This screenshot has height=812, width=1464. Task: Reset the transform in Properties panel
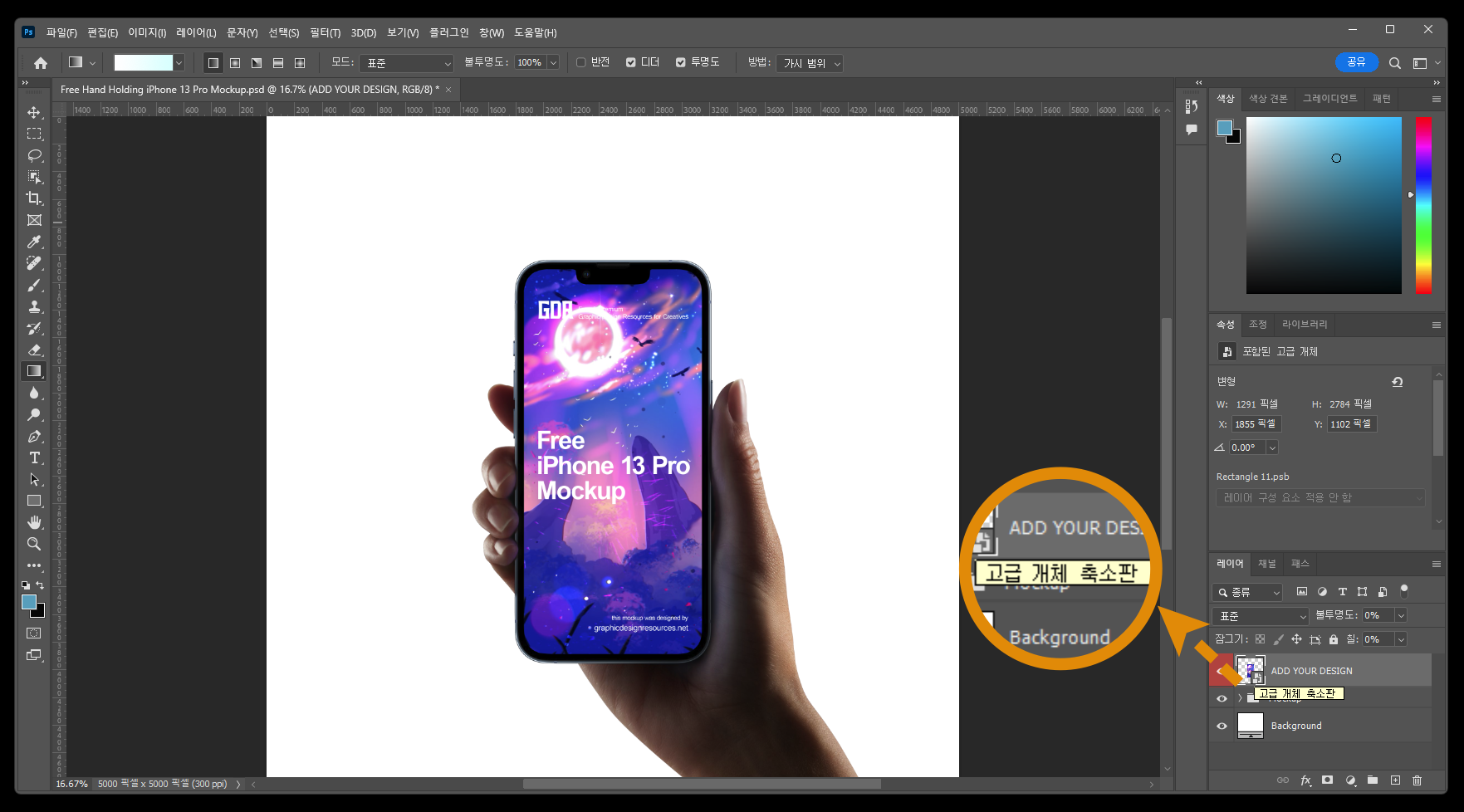(x=1398, y=382)
